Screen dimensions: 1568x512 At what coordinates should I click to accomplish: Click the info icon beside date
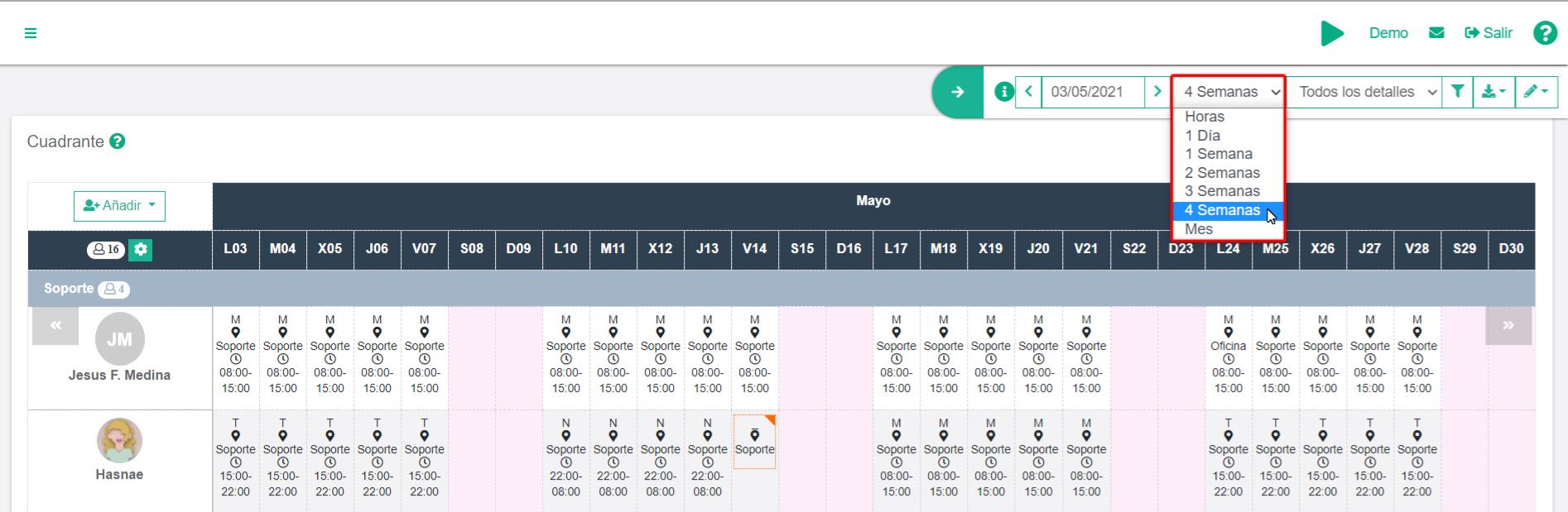coord(1003,92)
